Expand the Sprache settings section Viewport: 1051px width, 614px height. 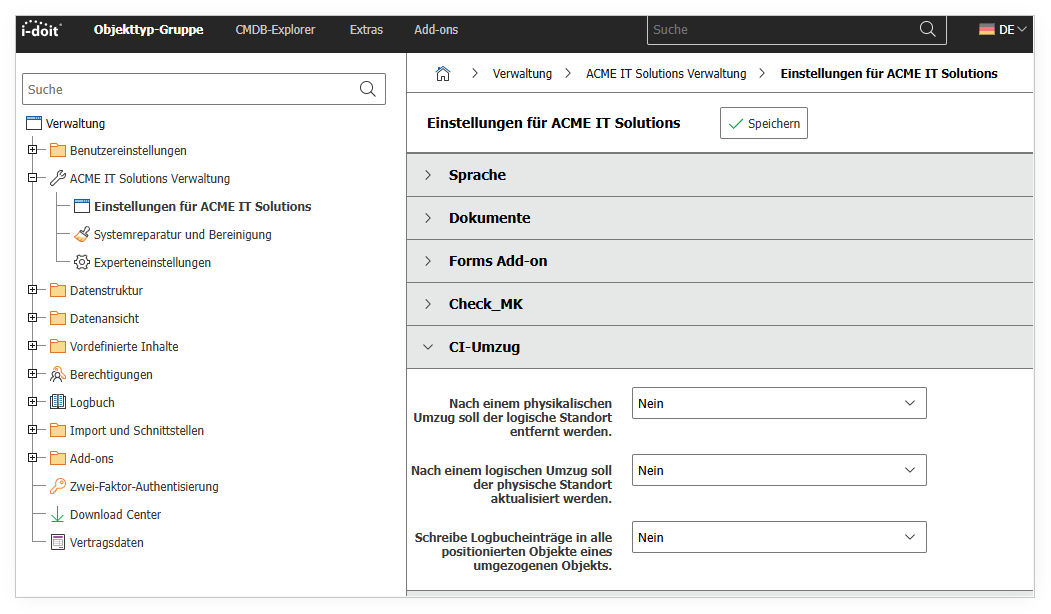pos(719,175)
